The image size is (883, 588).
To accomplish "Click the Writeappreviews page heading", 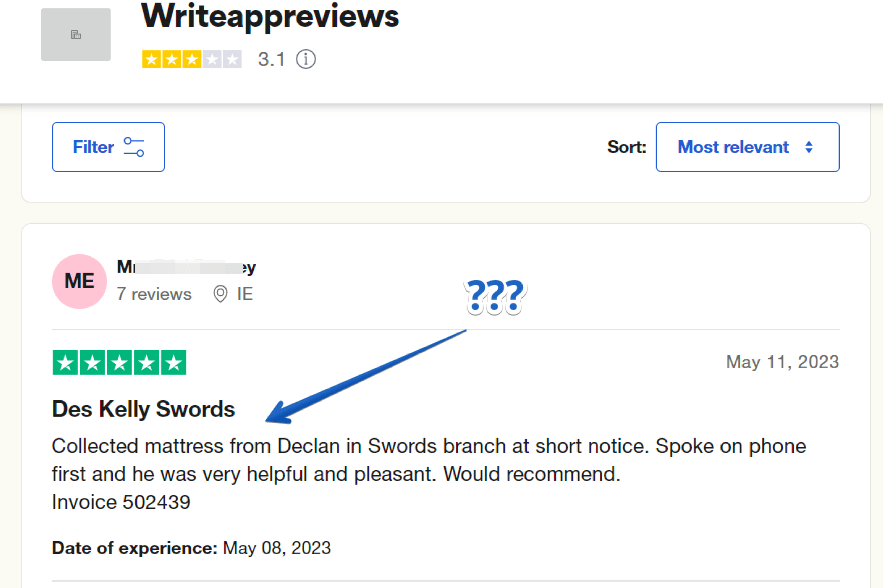I will [x=270, y=16].
